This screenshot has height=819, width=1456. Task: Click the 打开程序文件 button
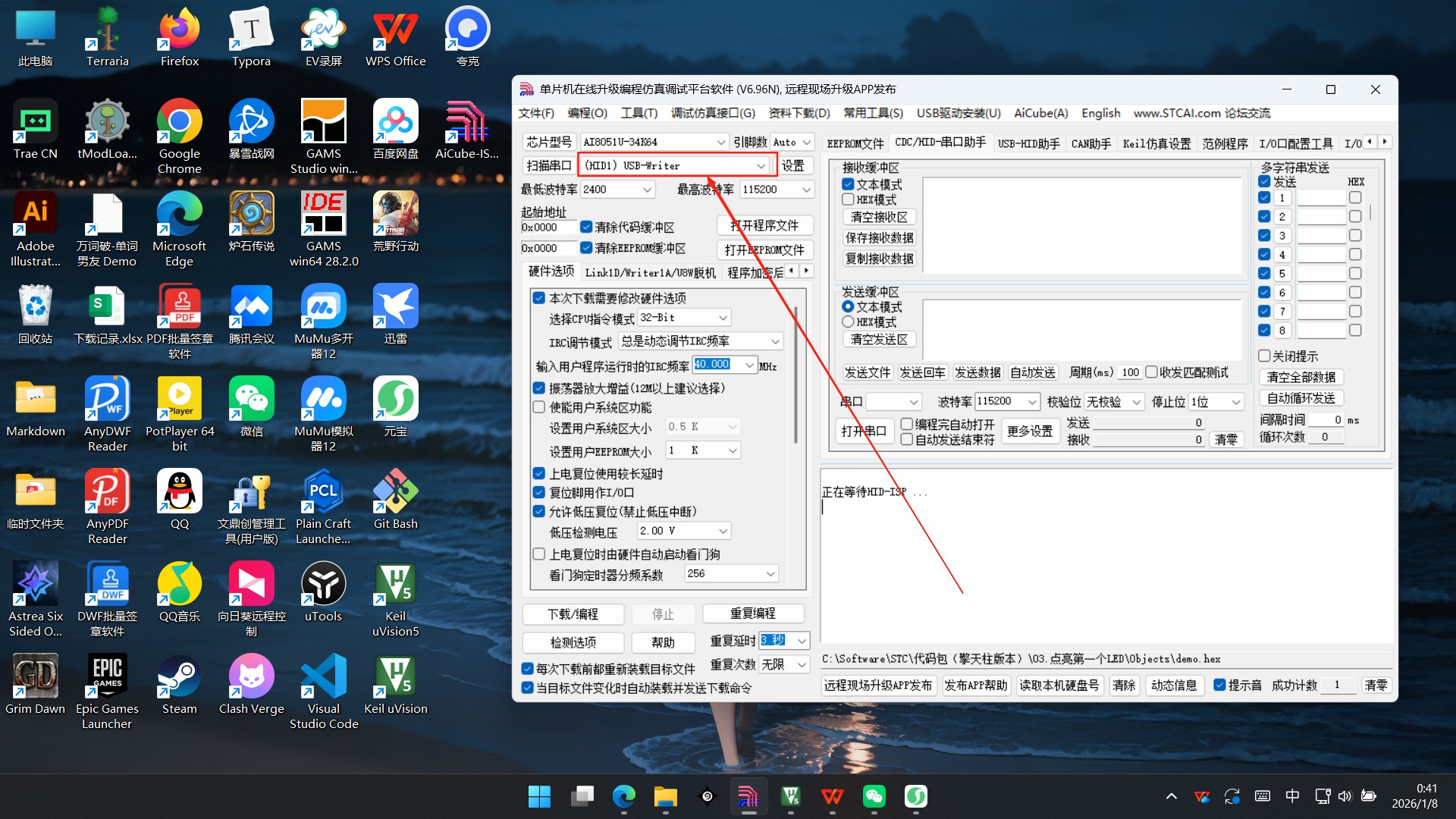click(764, 225)
